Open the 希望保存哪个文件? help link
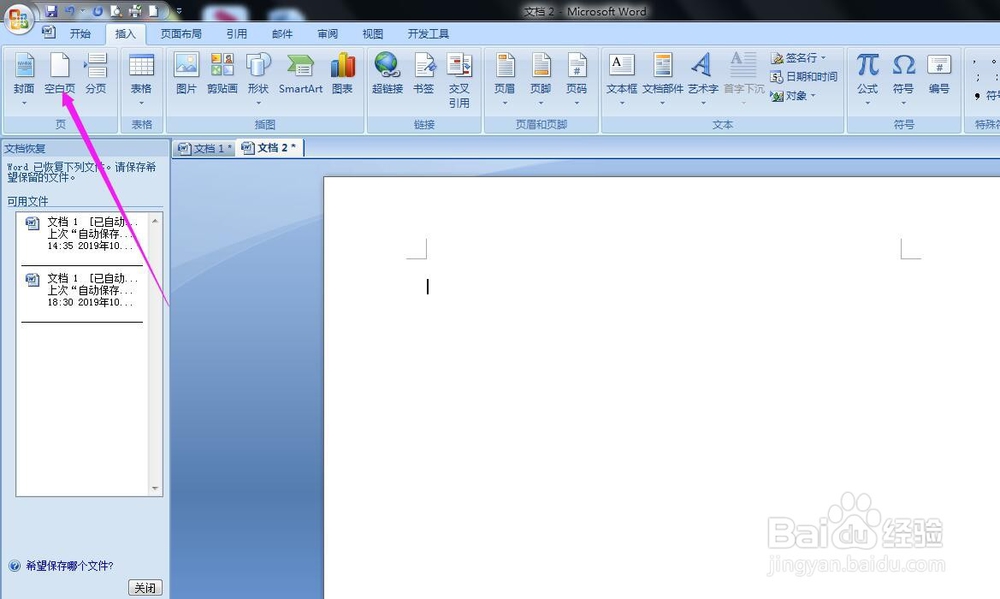This screenshot has height=599, width=1000. 70,566
